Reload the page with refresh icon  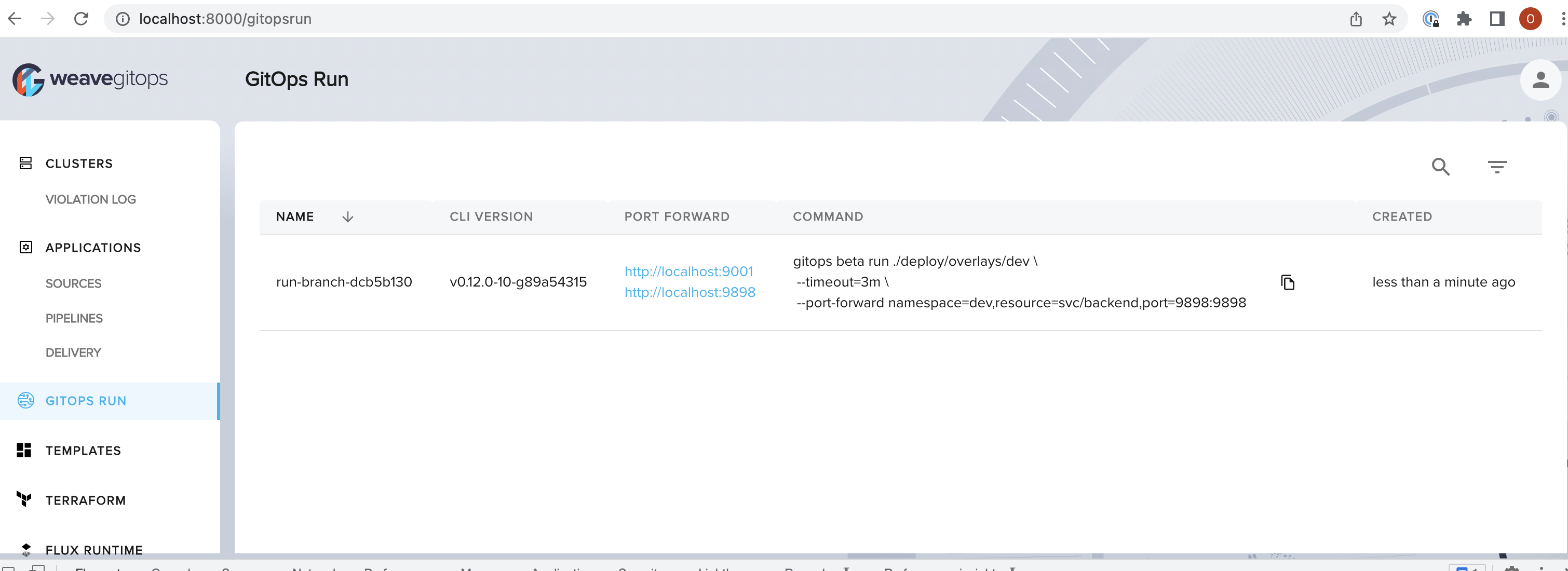pyautogui.click(x=81, y=19)
